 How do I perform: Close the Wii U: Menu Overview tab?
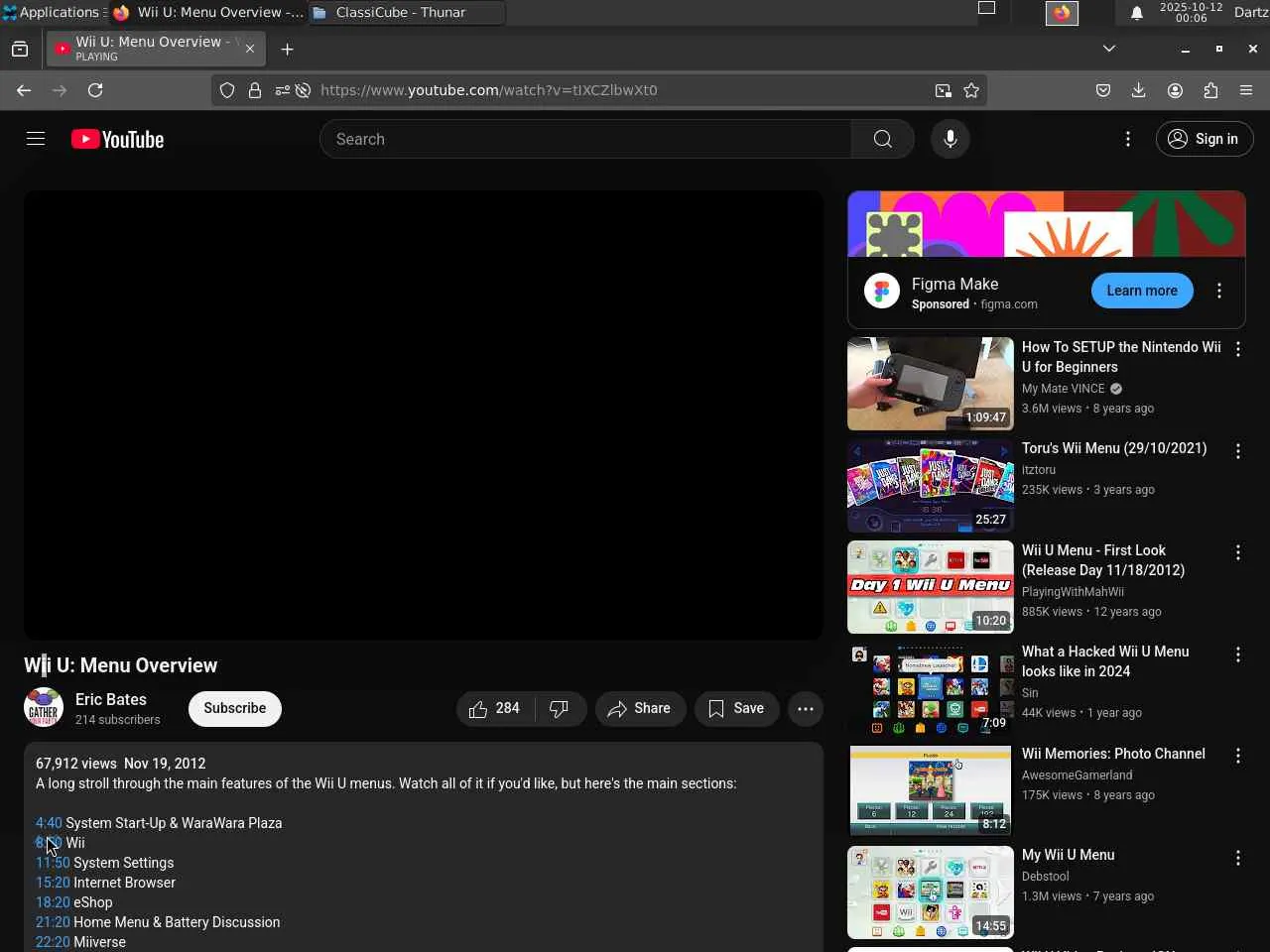click(x=250, y=49)
